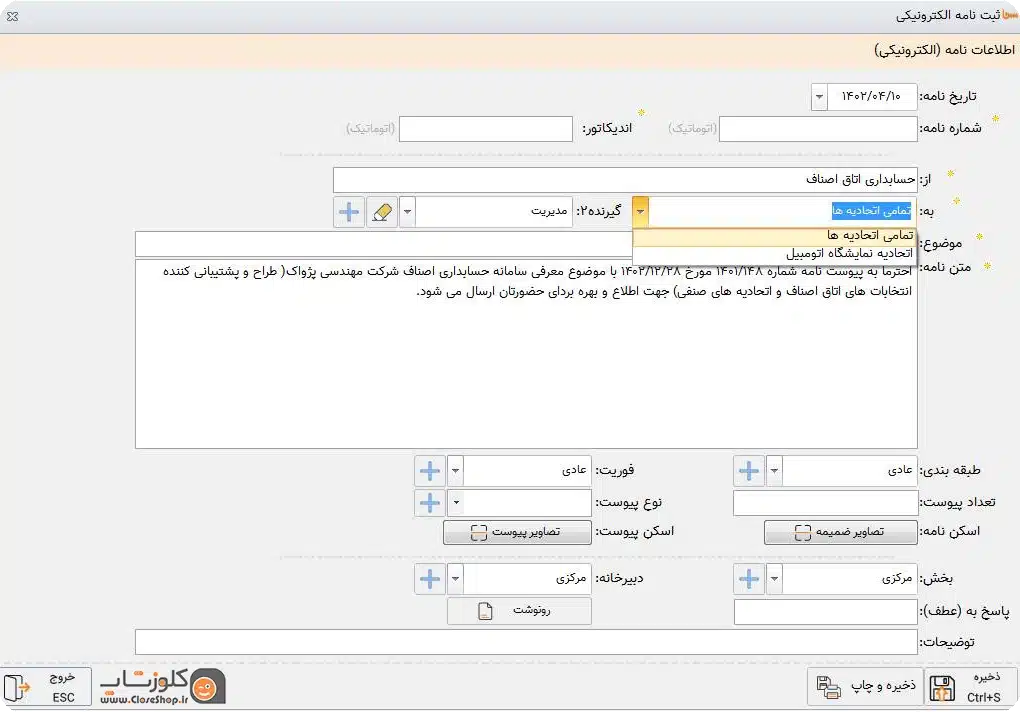
Task: Open the فوریت dropdown arrow
Action: tap(455, 470)
